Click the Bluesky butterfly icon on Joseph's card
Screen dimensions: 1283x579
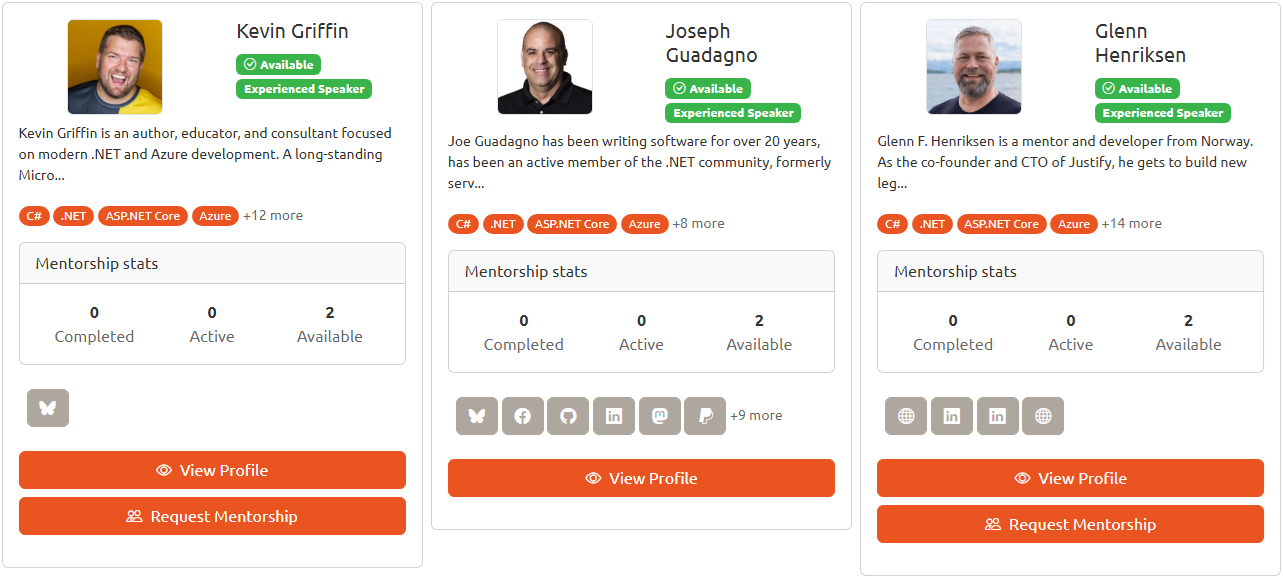pyautogui.click(x=477, y=415)
